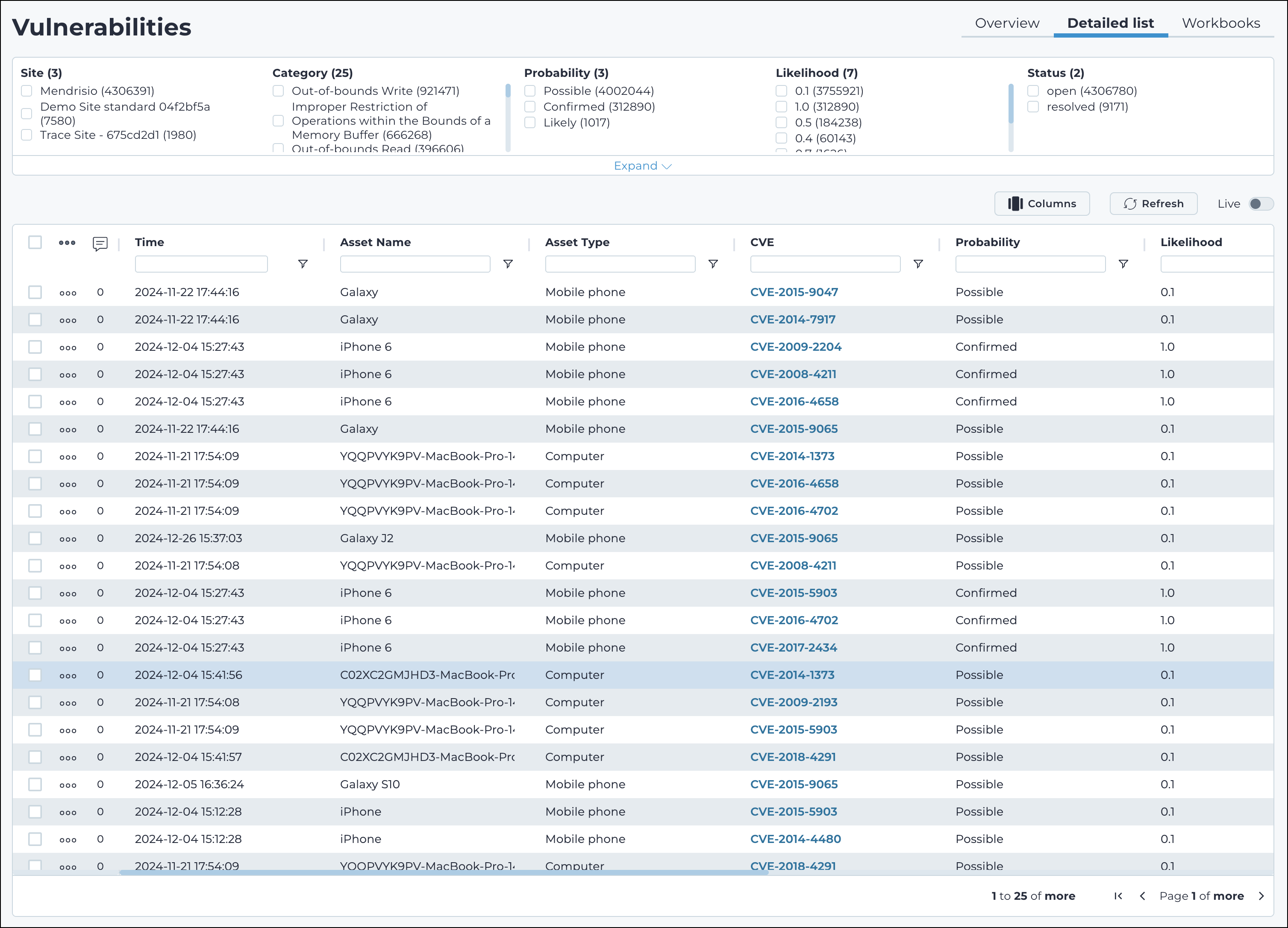Check the 0.5 likelihood filter
Image resolution: width=1288 pixels, height=928 pixels.
[782, 123]
